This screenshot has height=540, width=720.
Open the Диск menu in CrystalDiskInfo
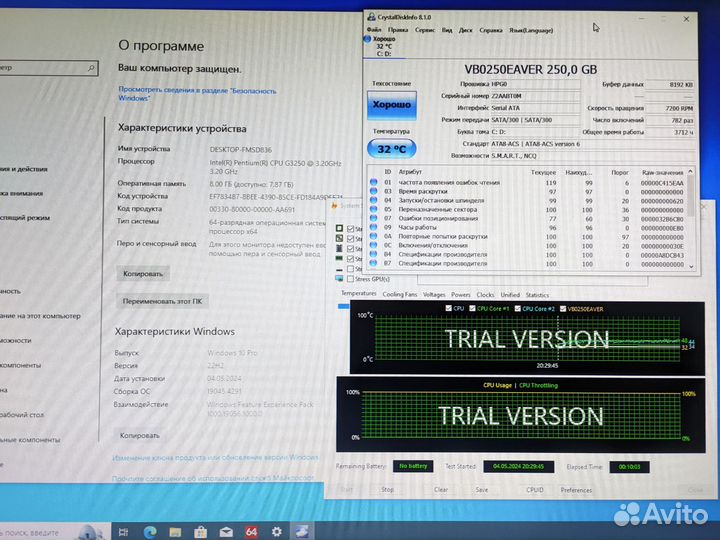pos(465,30)
